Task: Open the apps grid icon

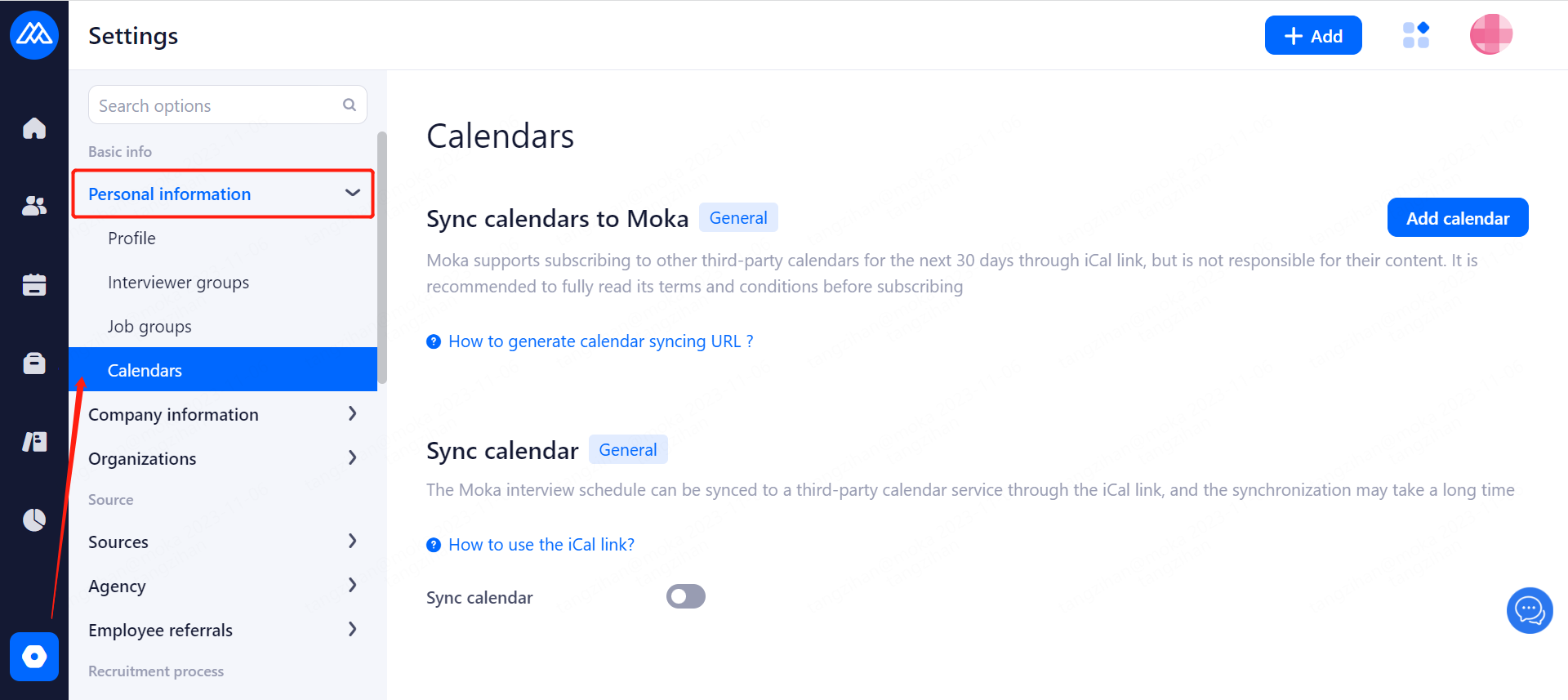Action: (1415, 35)
